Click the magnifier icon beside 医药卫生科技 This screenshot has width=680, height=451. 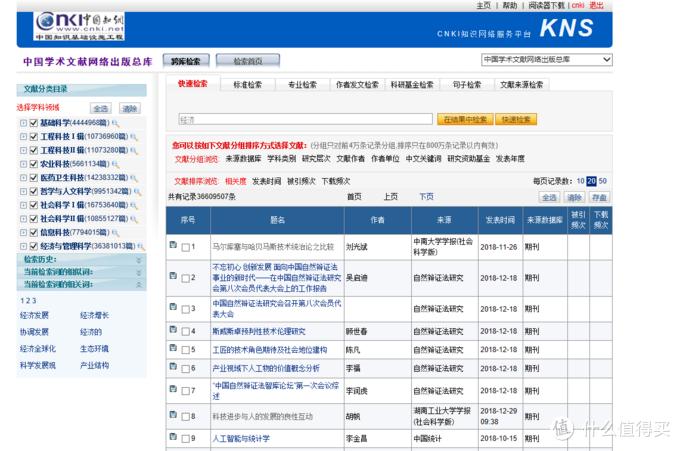(134, 178)
